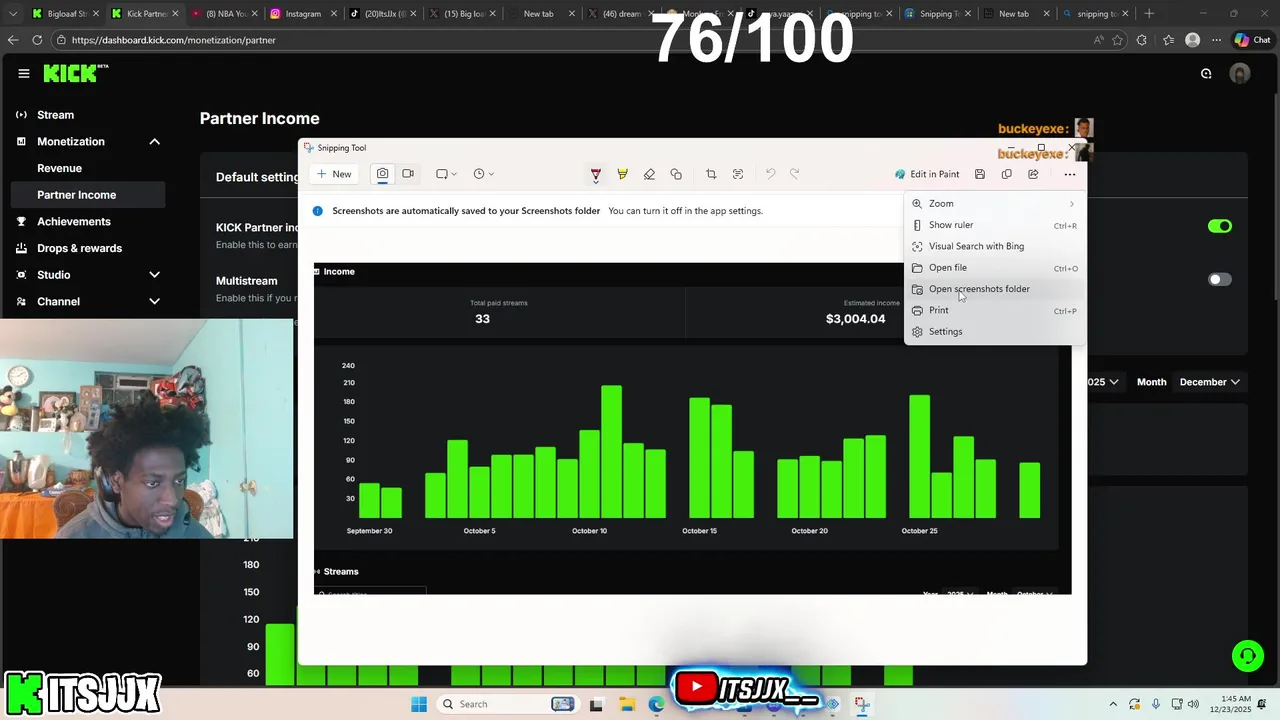Image resolution: width=1280 pixels, height=720 pixels.
Task: Choose Print from the menu
Action: [x=994, y=310]
